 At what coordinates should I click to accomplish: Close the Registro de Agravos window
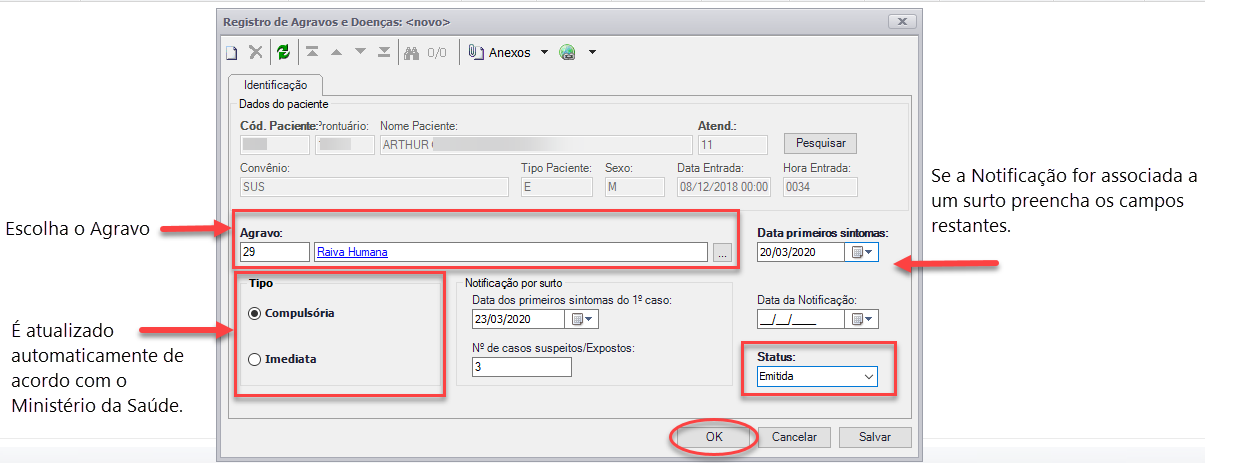(902, 21)
